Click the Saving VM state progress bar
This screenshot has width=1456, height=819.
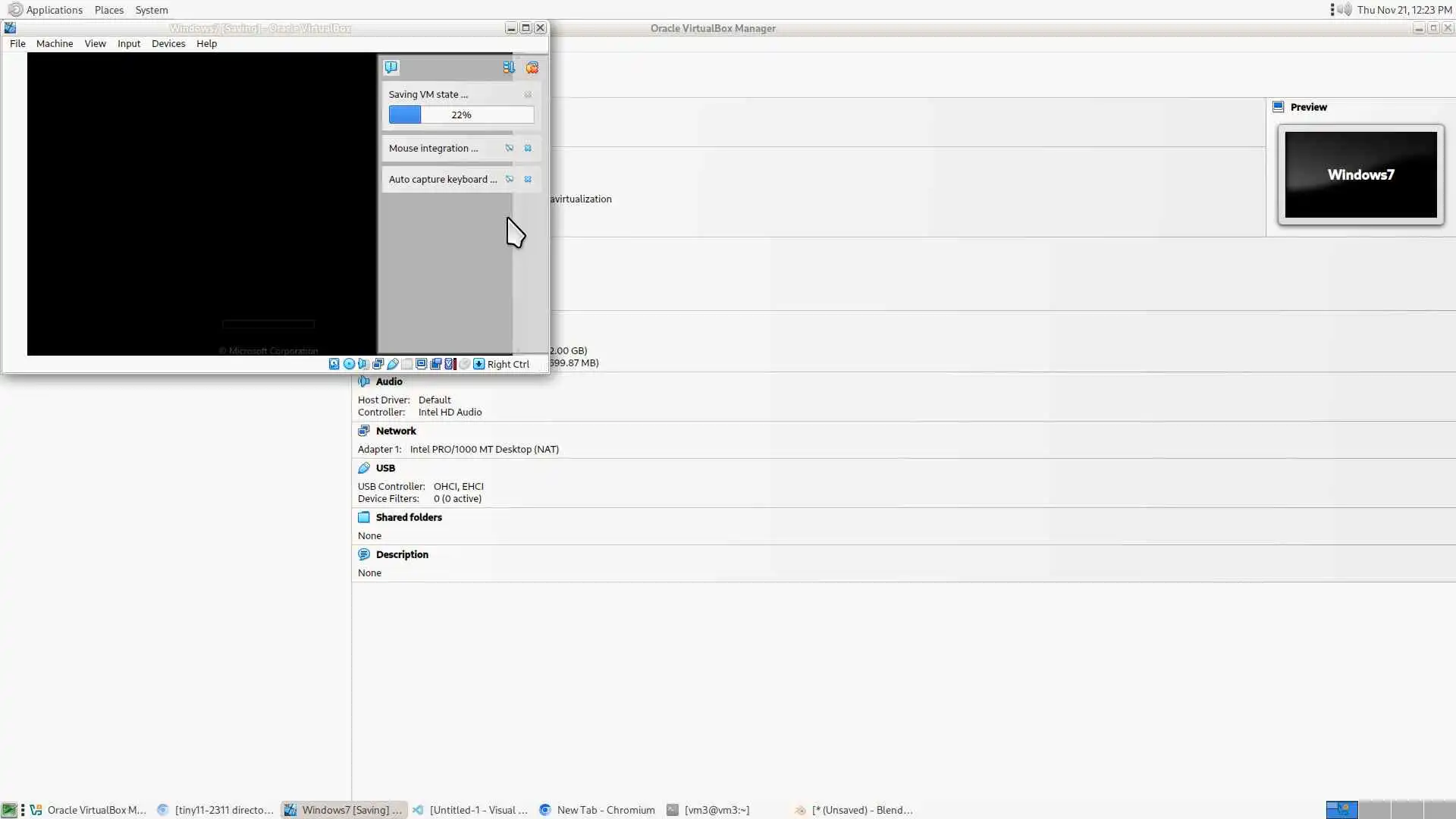pos(461,115)
